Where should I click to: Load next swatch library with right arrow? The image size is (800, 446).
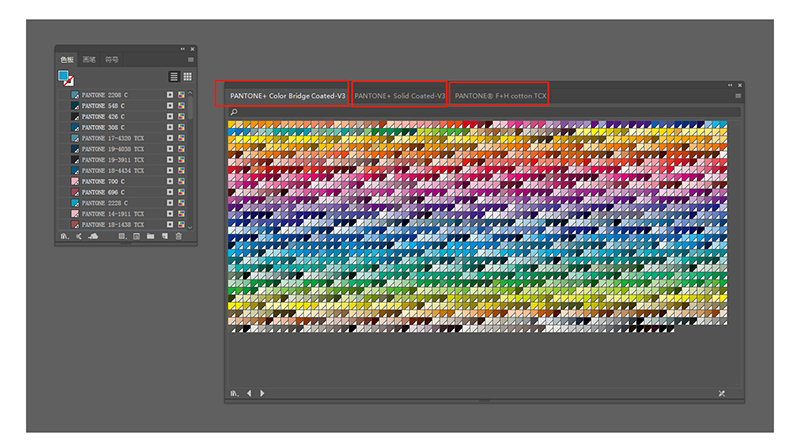tap(262, 393)
